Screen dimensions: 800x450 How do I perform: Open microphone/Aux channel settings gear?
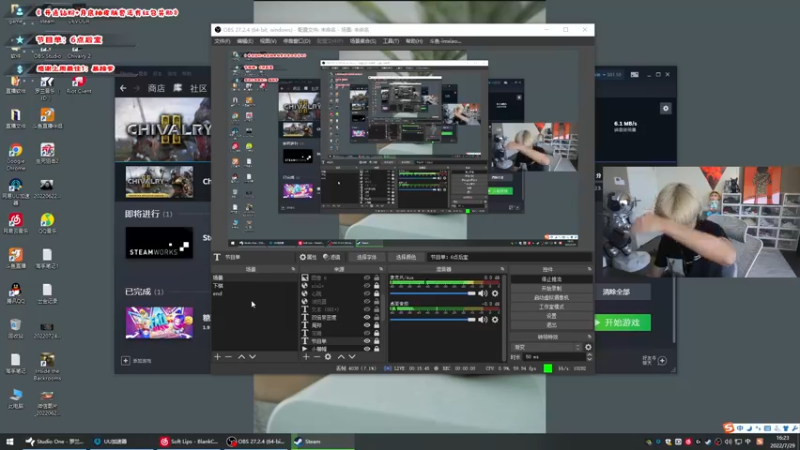pyautogui.click(x=495, y=293)
